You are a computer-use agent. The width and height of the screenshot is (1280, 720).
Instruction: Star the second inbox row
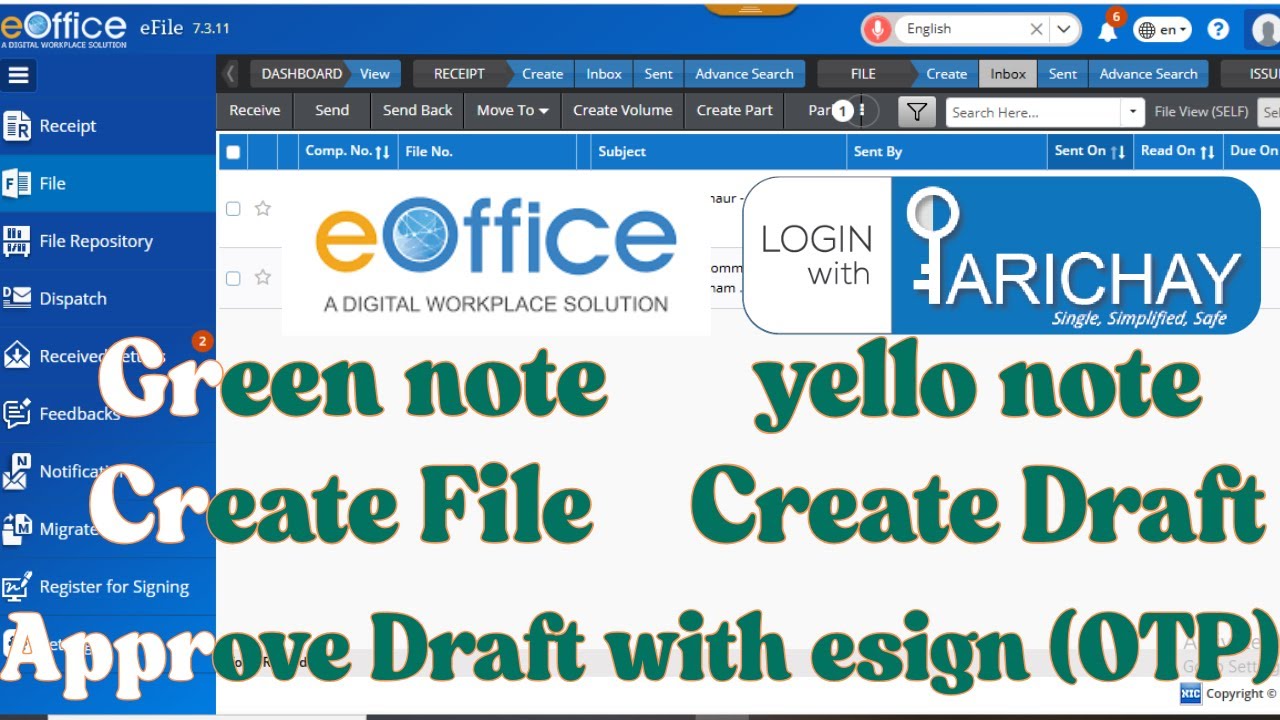(263, 277)
